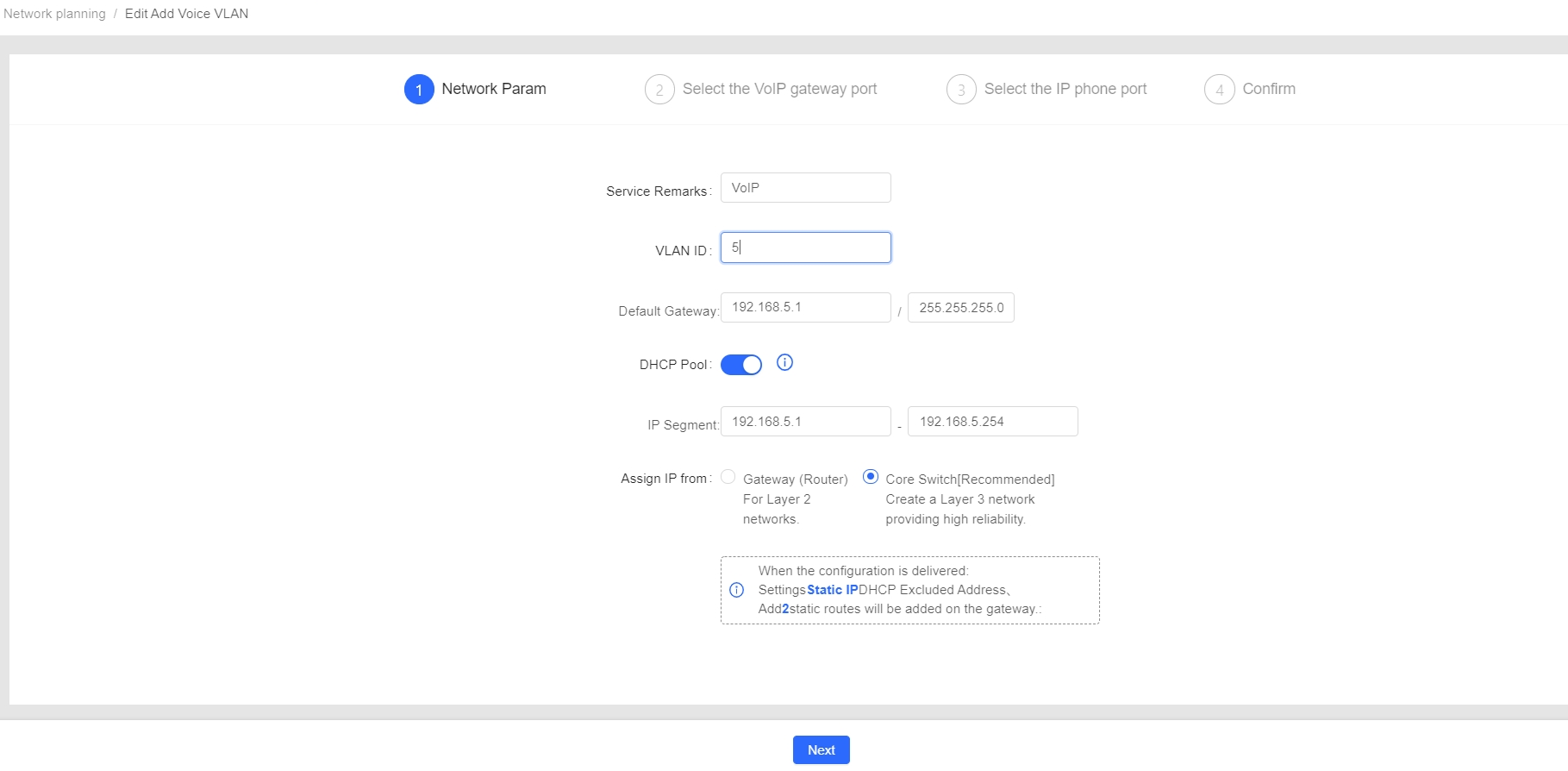The width and height of the screenshot is (1568, 771).
Task: Click the DHCP Pool label
Action: tap(675, 365)
